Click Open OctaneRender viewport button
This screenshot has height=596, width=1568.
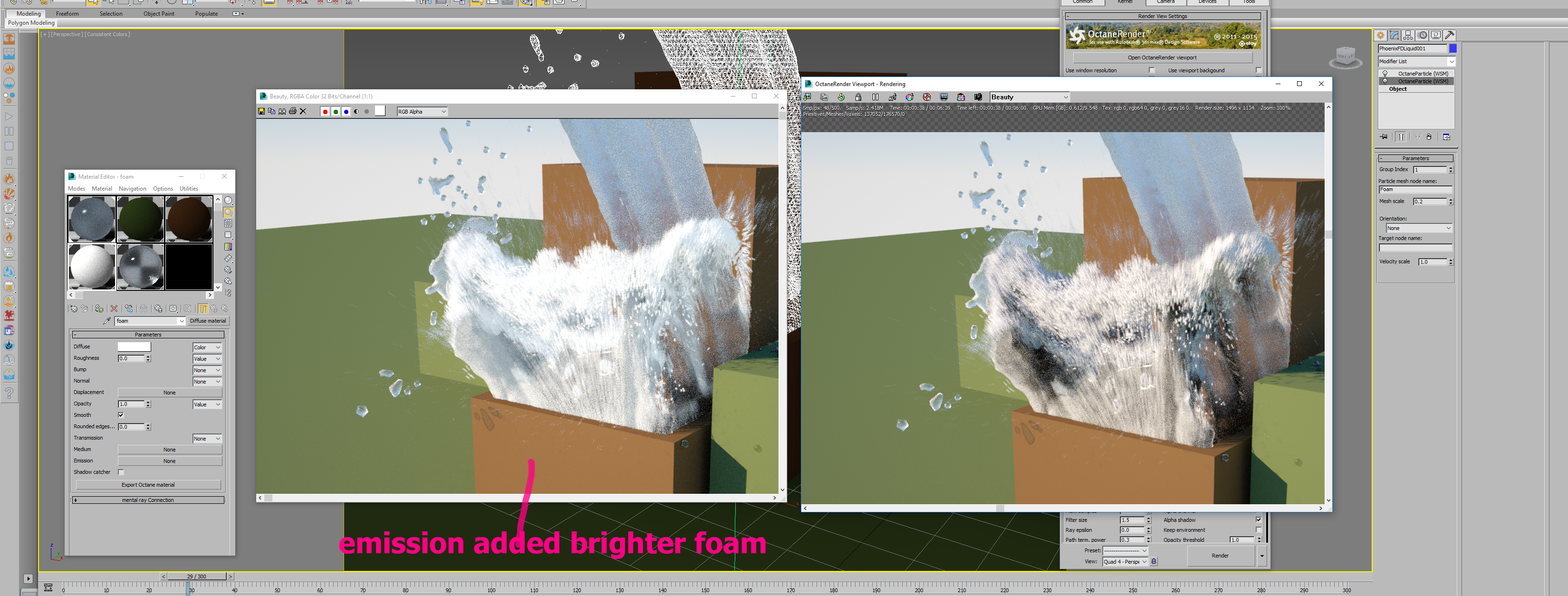[1162, 58]
